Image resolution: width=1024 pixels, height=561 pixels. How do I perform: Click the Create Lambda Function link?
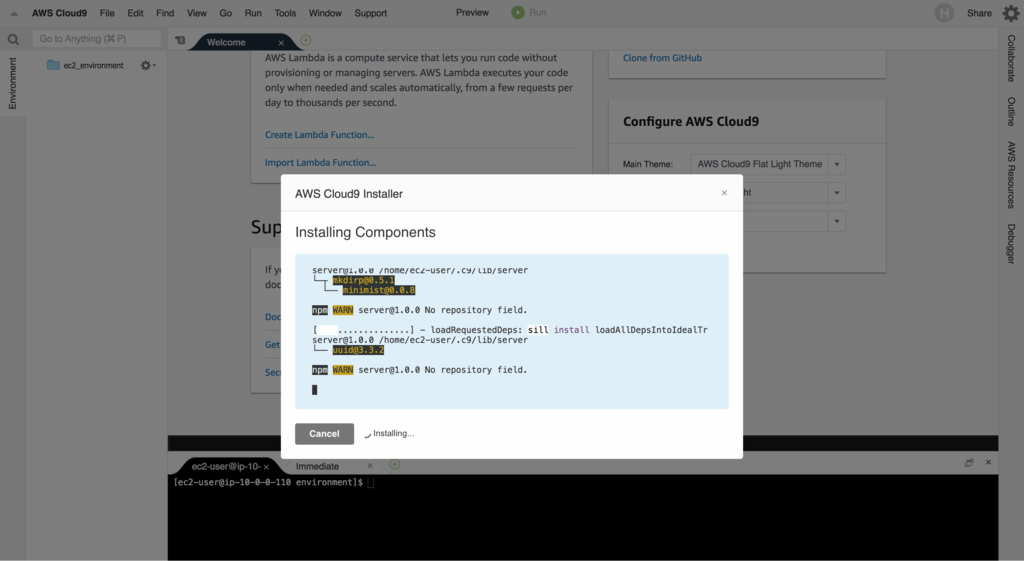pyautogui.click(x=319, y=135)
